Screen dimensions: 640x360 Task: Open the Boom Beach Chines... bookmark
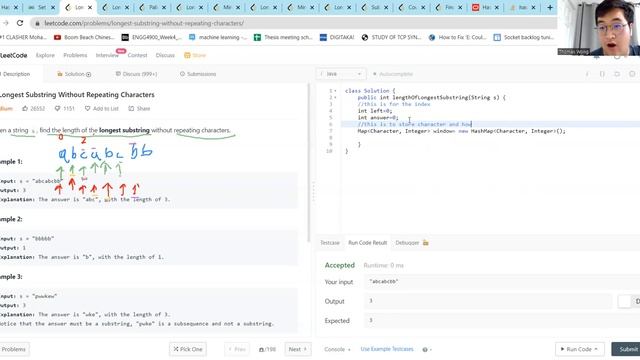tap(84, 37)
